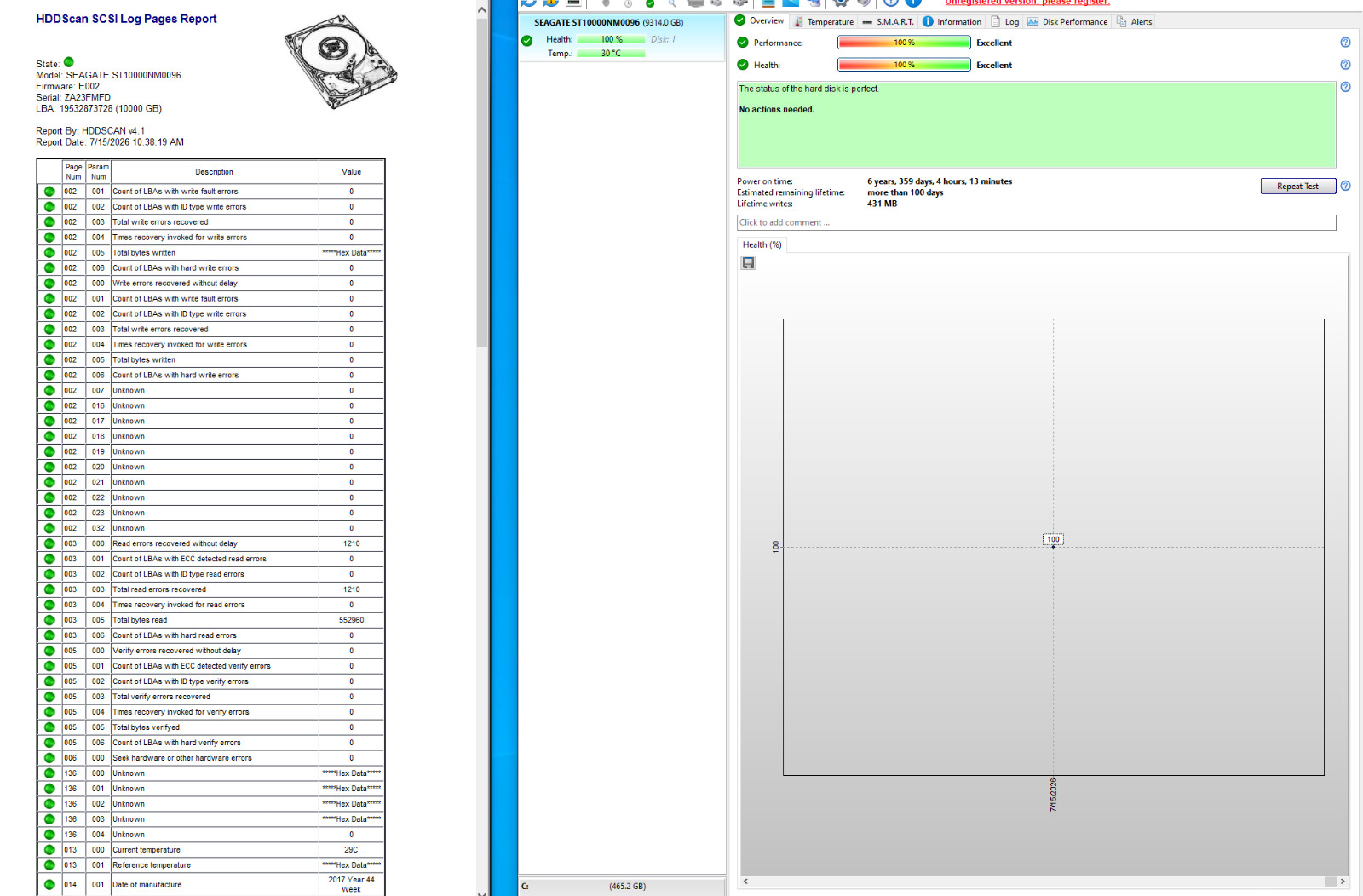Screen dimensions: 1363x896
Task: Select the Health (%) chart tab
Action: 762,244
